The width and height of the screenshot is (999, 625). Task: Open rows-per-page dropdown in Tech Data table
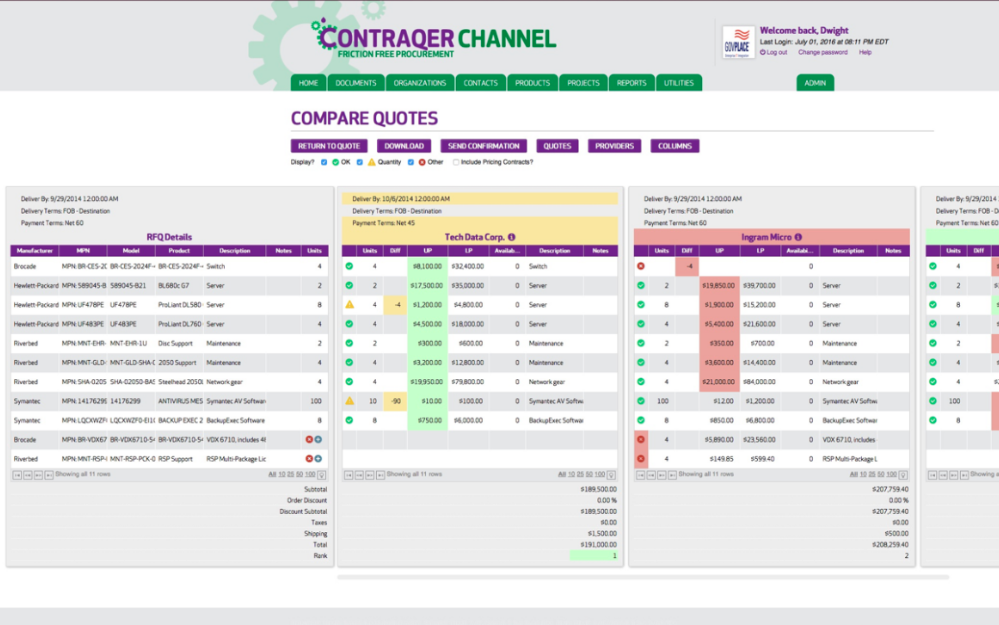tap(612, 475)
